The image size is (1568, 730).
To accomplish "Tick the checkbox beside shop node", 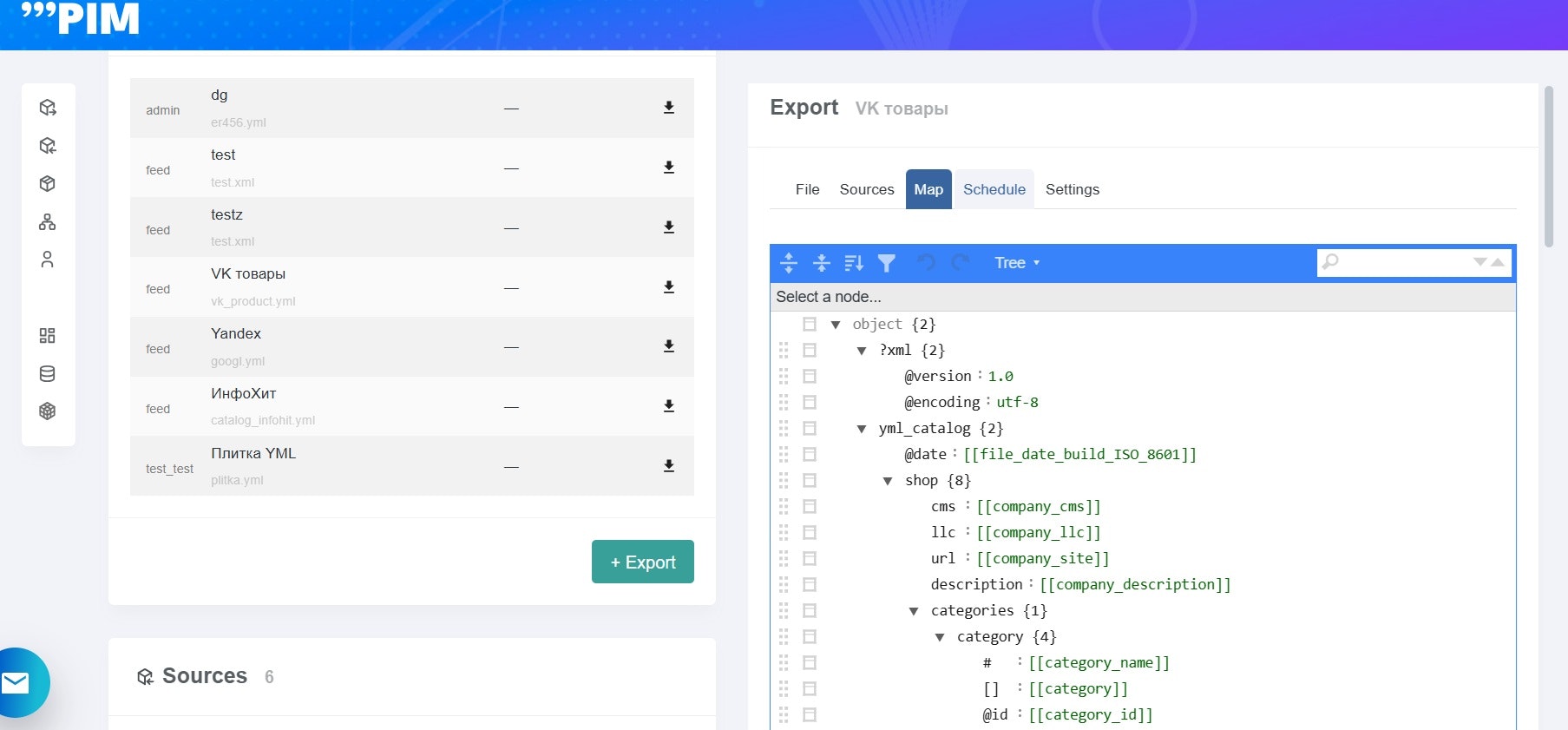I will (x=810, y=480).
